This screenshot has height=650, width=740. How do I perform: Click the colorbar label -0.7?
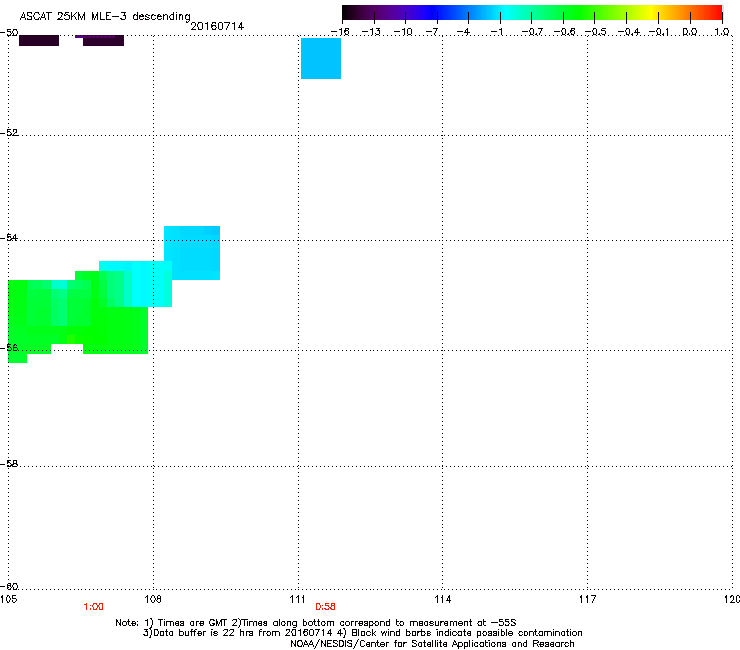point(532,32)
